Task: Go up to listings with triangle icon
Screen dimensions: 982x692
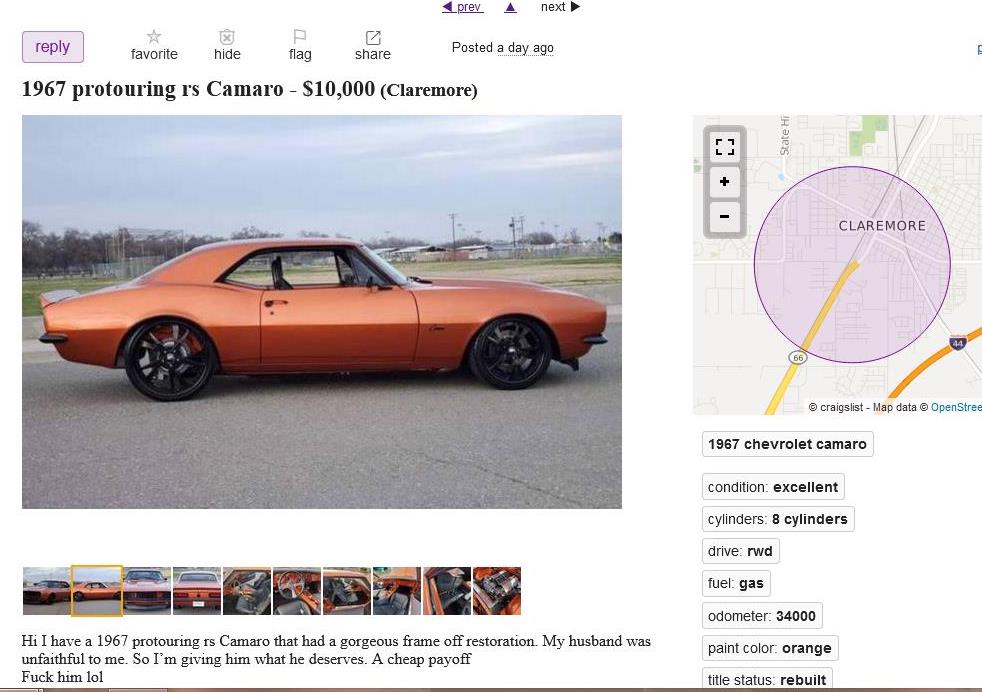Action: coord(510,7)
